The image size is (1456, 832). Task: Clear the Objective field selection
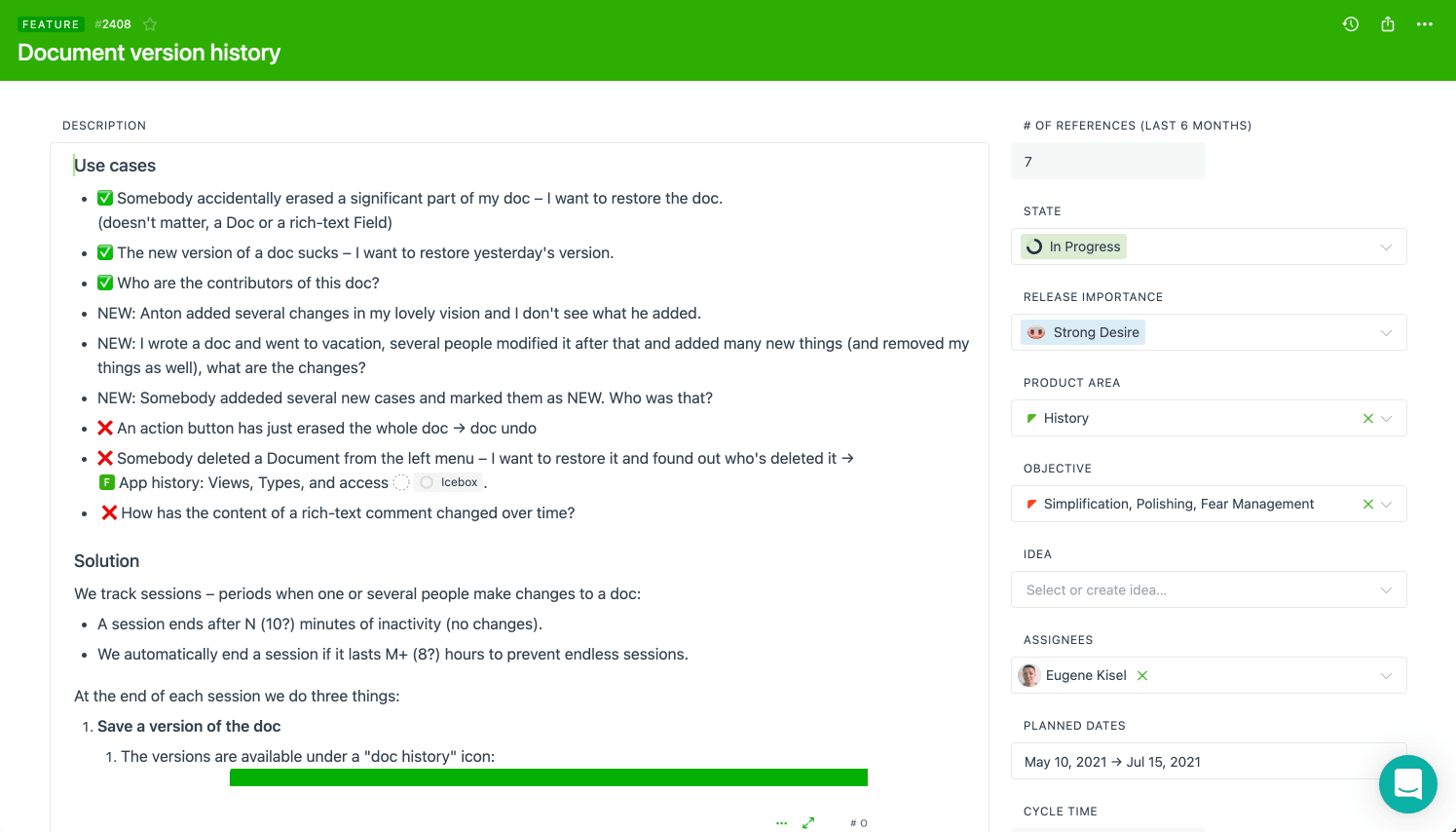coord(1368,505)
